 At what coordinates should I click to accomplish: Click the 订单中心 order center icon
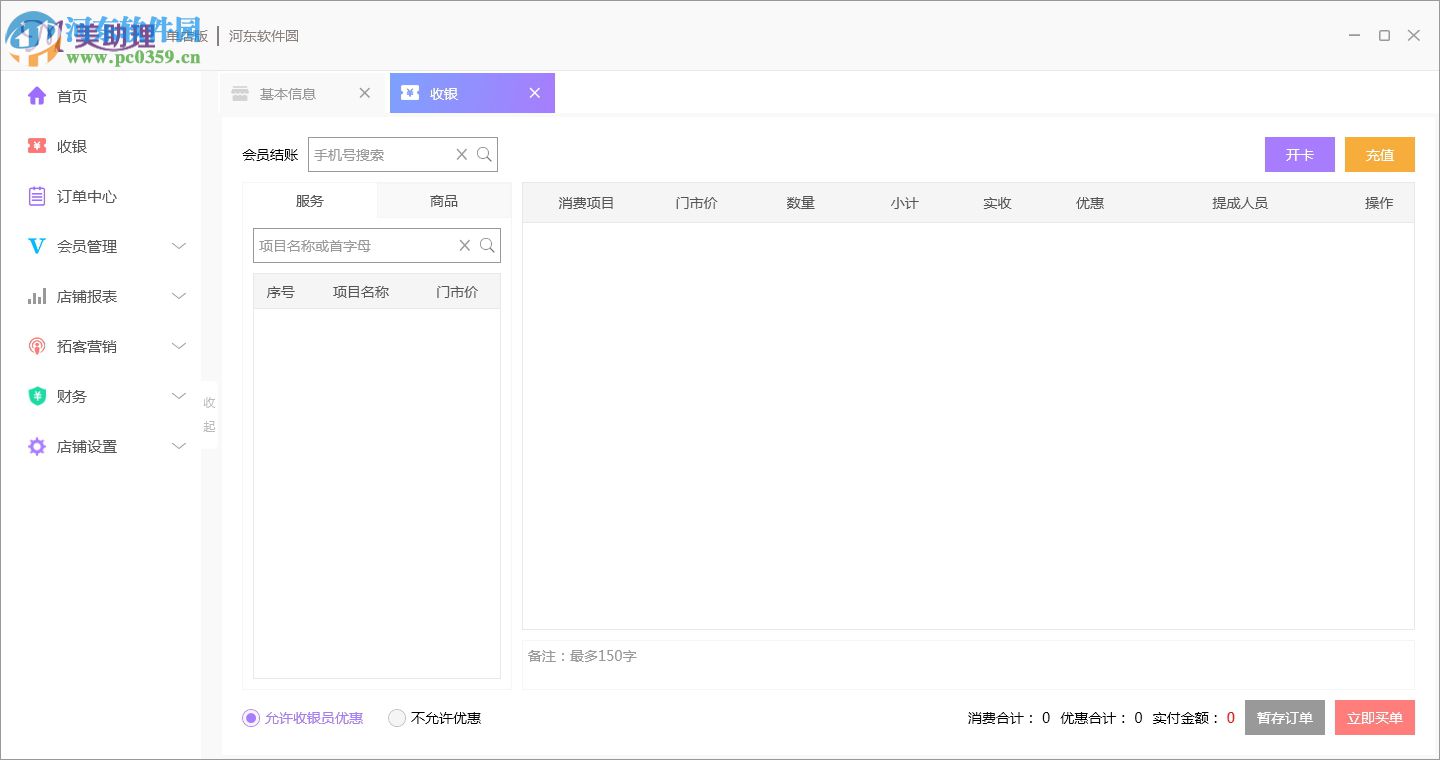36,196
